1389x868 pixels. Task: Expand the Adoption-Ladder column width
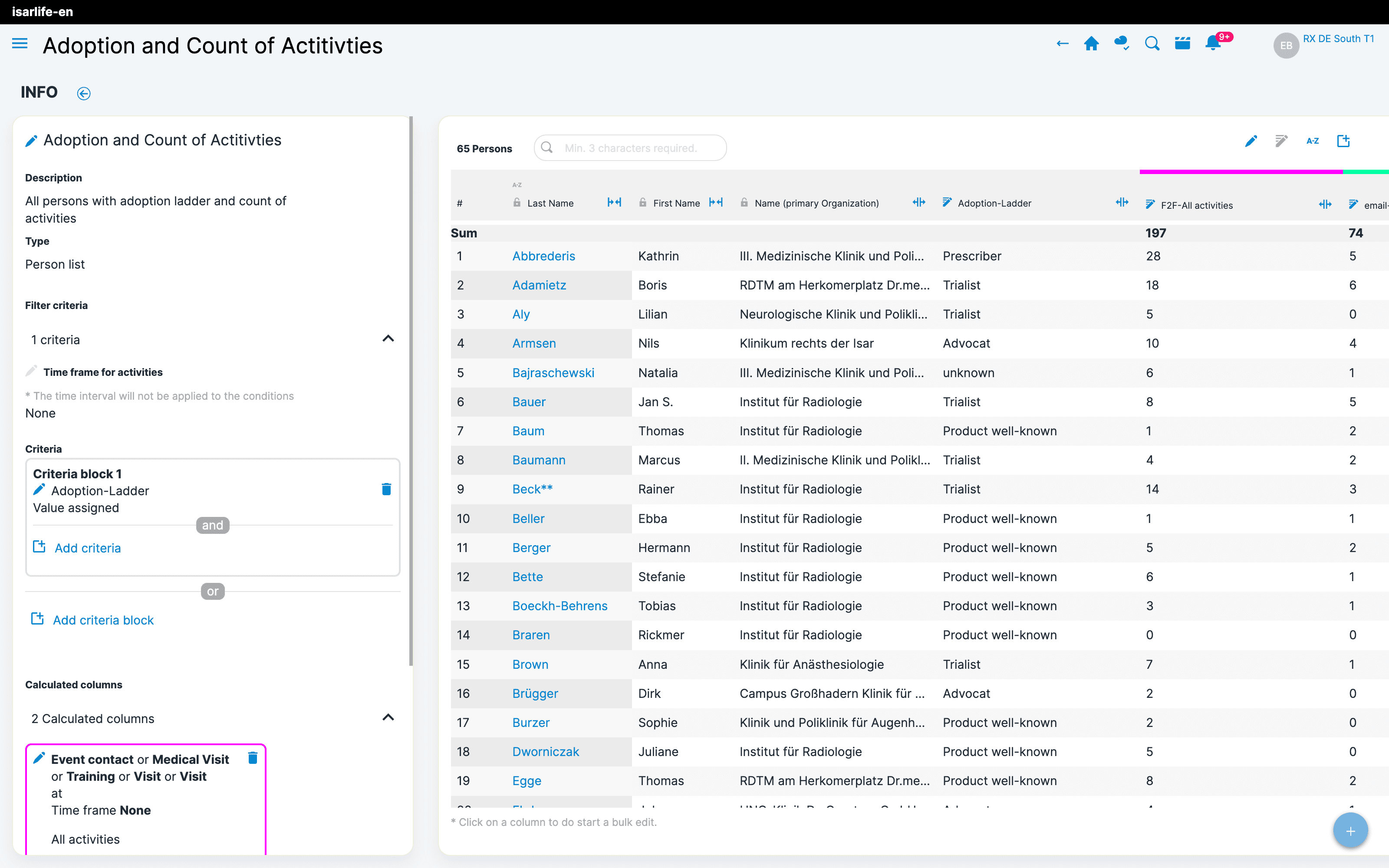[x=1122, y=203]
